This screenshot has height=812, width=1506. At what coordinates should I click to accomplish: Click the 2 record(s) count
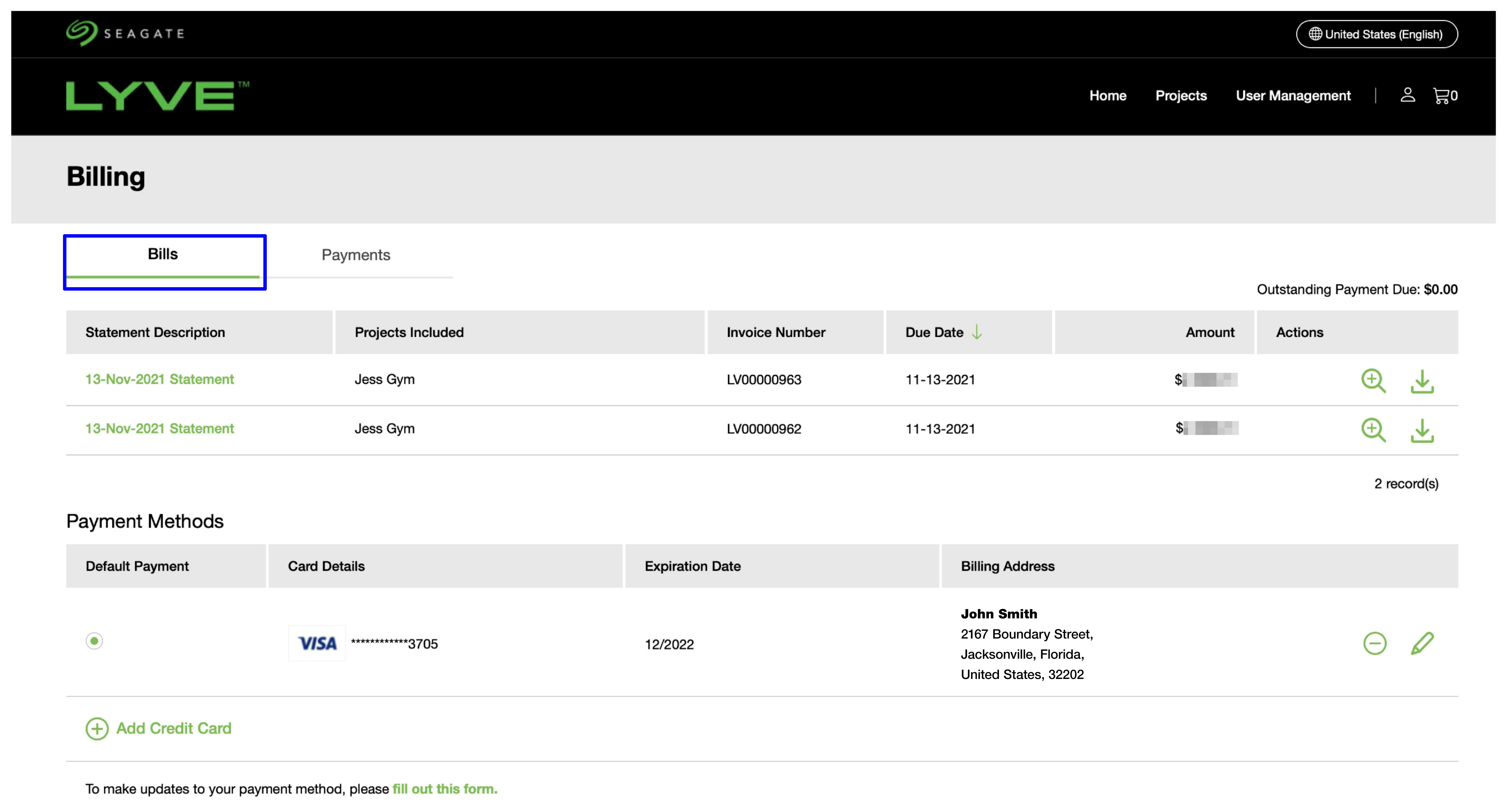pos(1406,483)
